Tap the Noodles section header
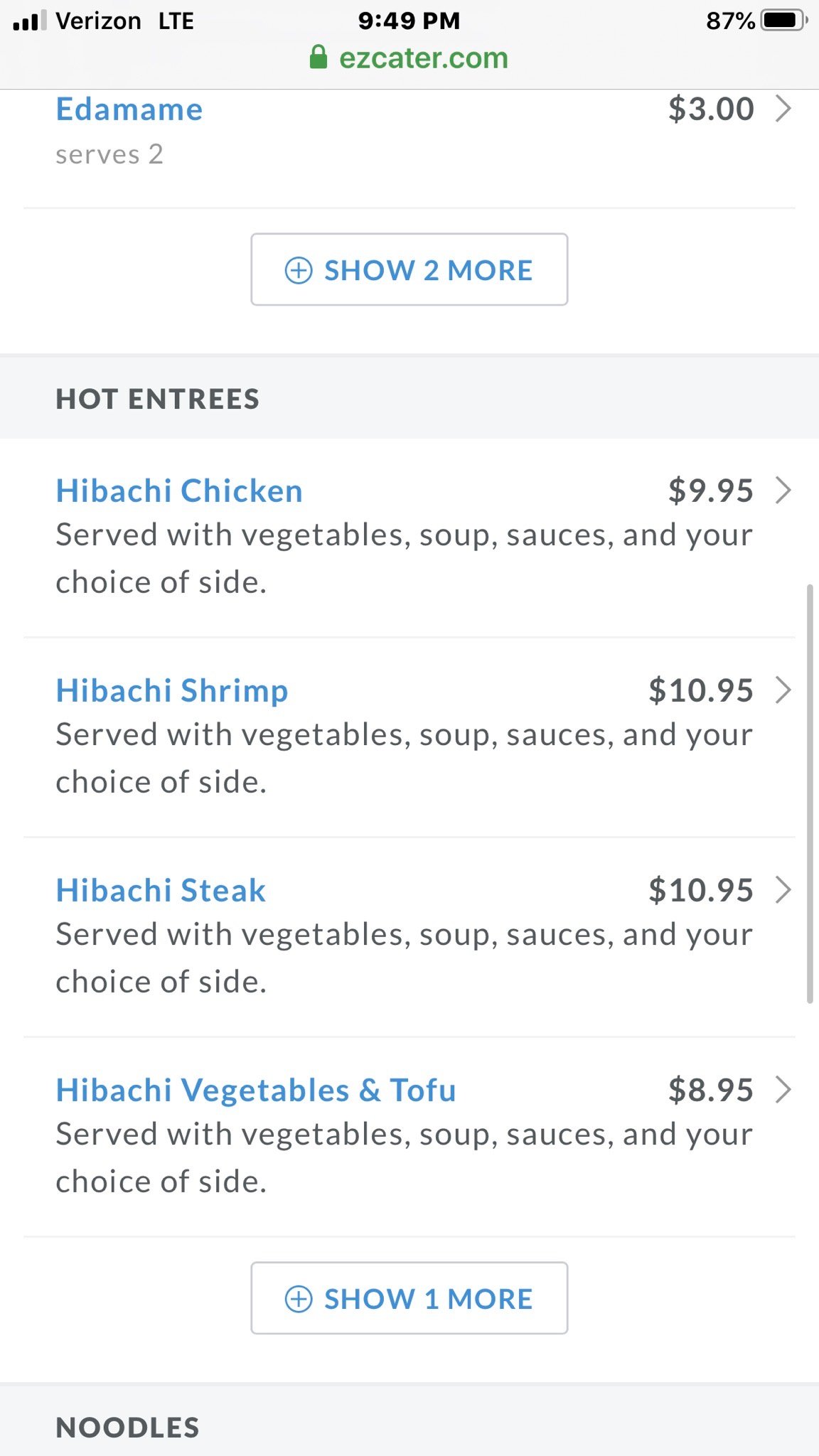 (x=128, y=1428)
